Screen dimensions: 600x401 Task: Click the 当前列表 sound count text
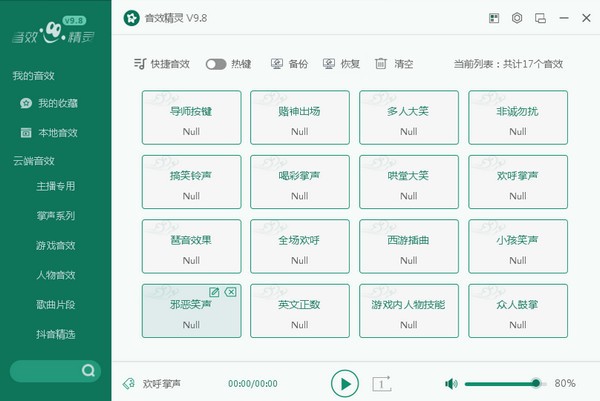click(x=508, y=64)
